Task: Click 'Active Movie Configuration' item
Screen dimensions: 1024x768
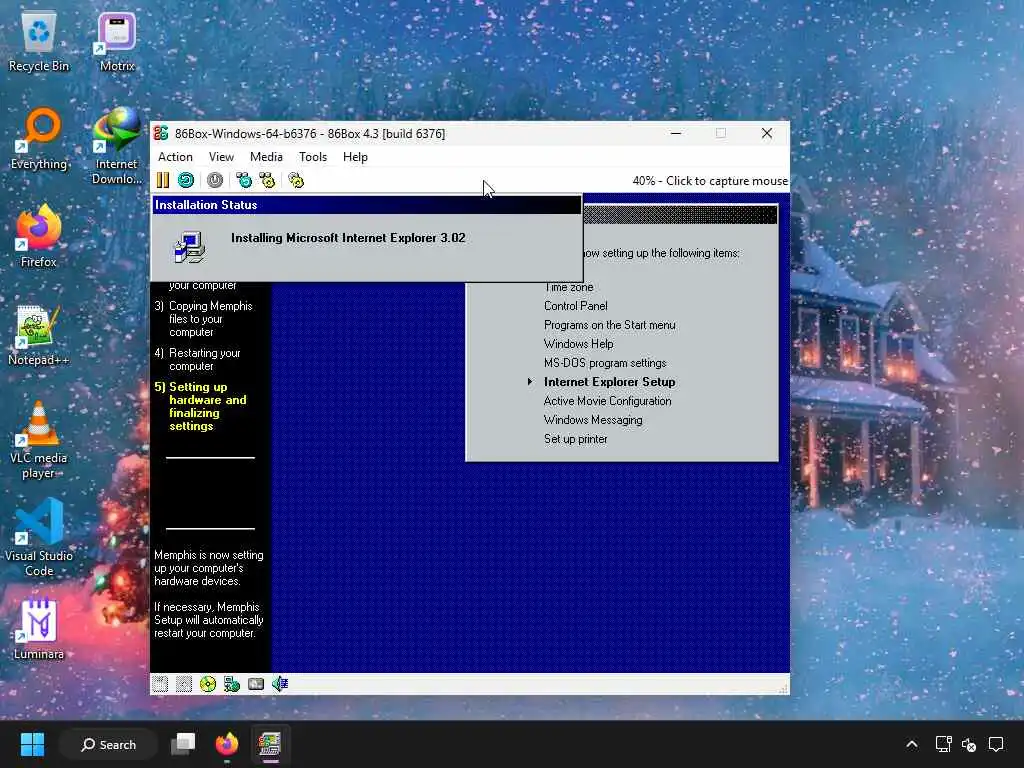Action: [x=607, y=401]
